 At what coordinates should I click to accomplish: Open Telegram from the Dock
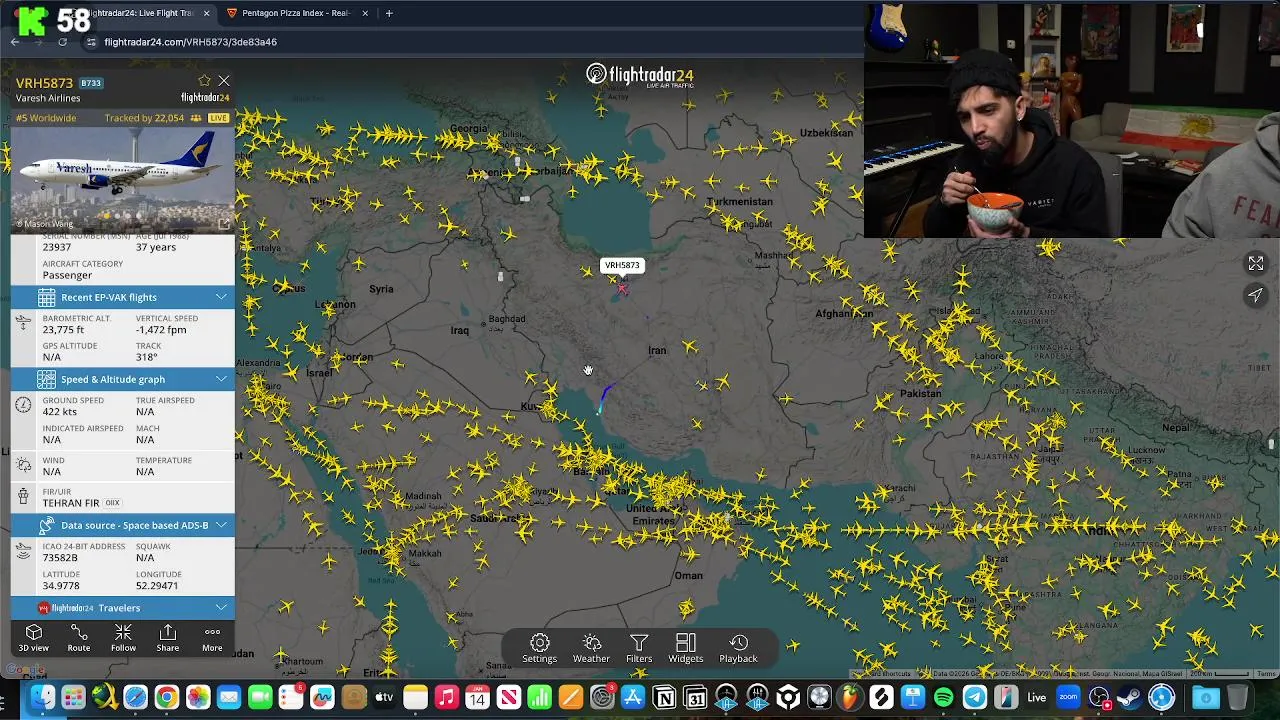tap(975, 697)
